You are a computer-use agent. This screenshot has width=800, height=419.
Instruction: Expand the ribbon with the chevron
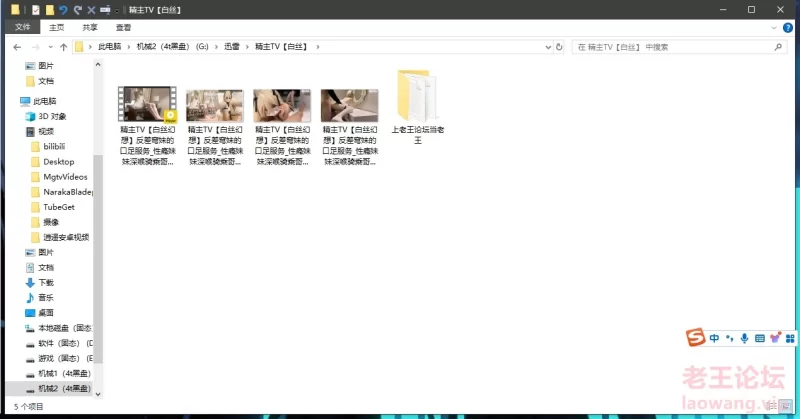(x=773, y=28)
